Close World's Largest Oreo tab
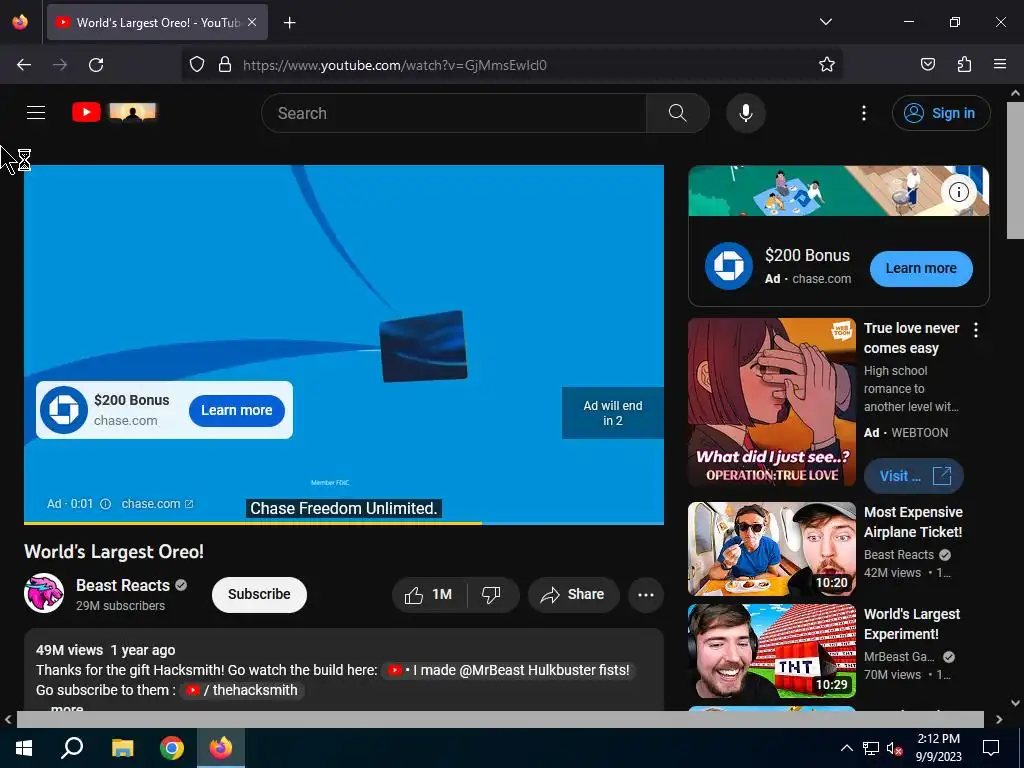Screen dimensions: 1024x768 click(x=252, y=22)
